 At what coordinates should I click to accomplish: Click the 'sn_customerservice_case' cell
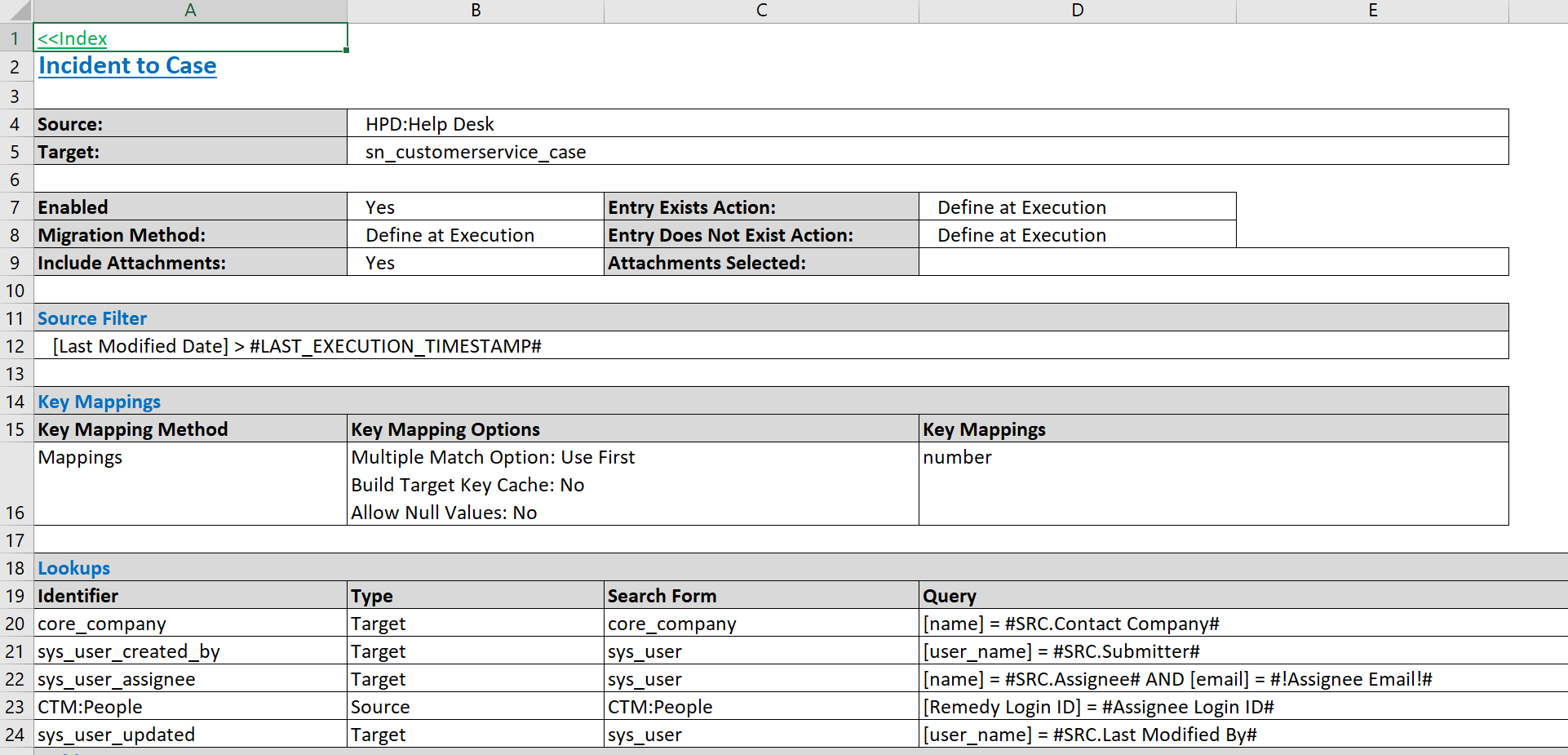tap(928, 152)
